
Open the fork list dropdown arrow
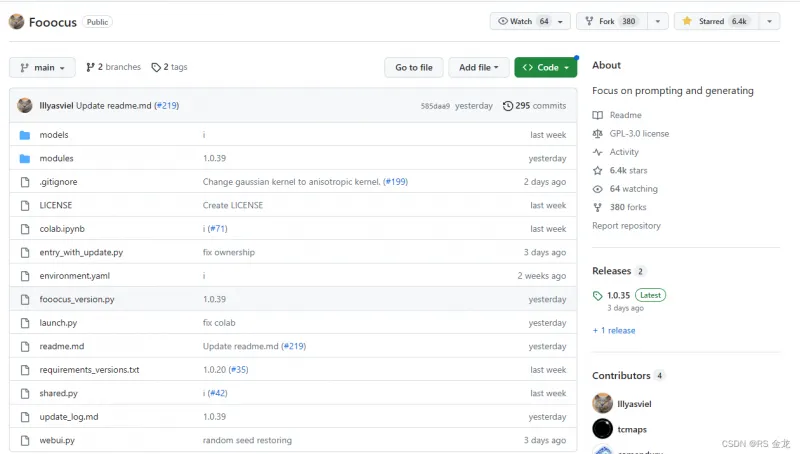[x=657, y=21]
